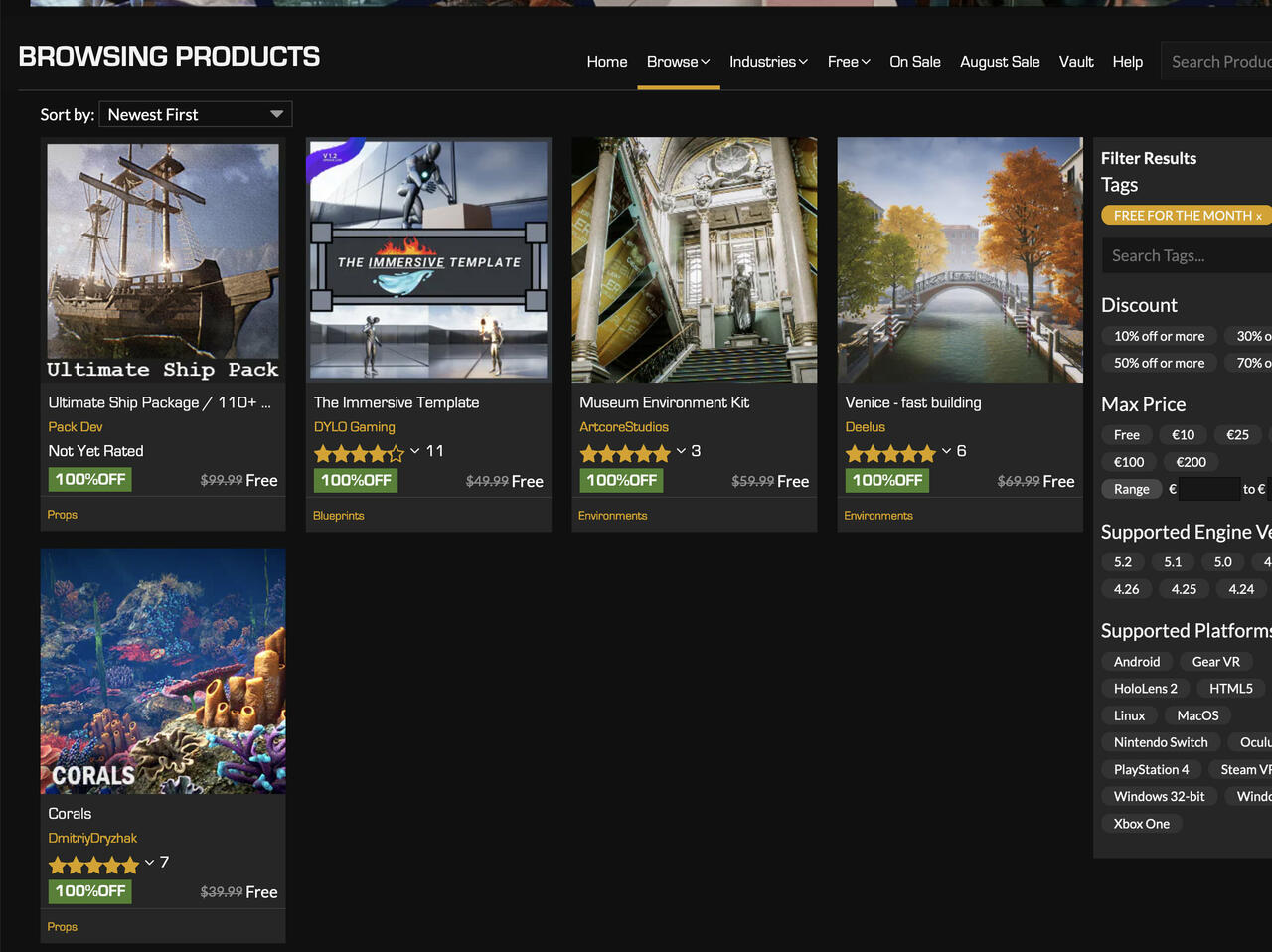Visit the Deelus seller page

[x=866, y=426]
